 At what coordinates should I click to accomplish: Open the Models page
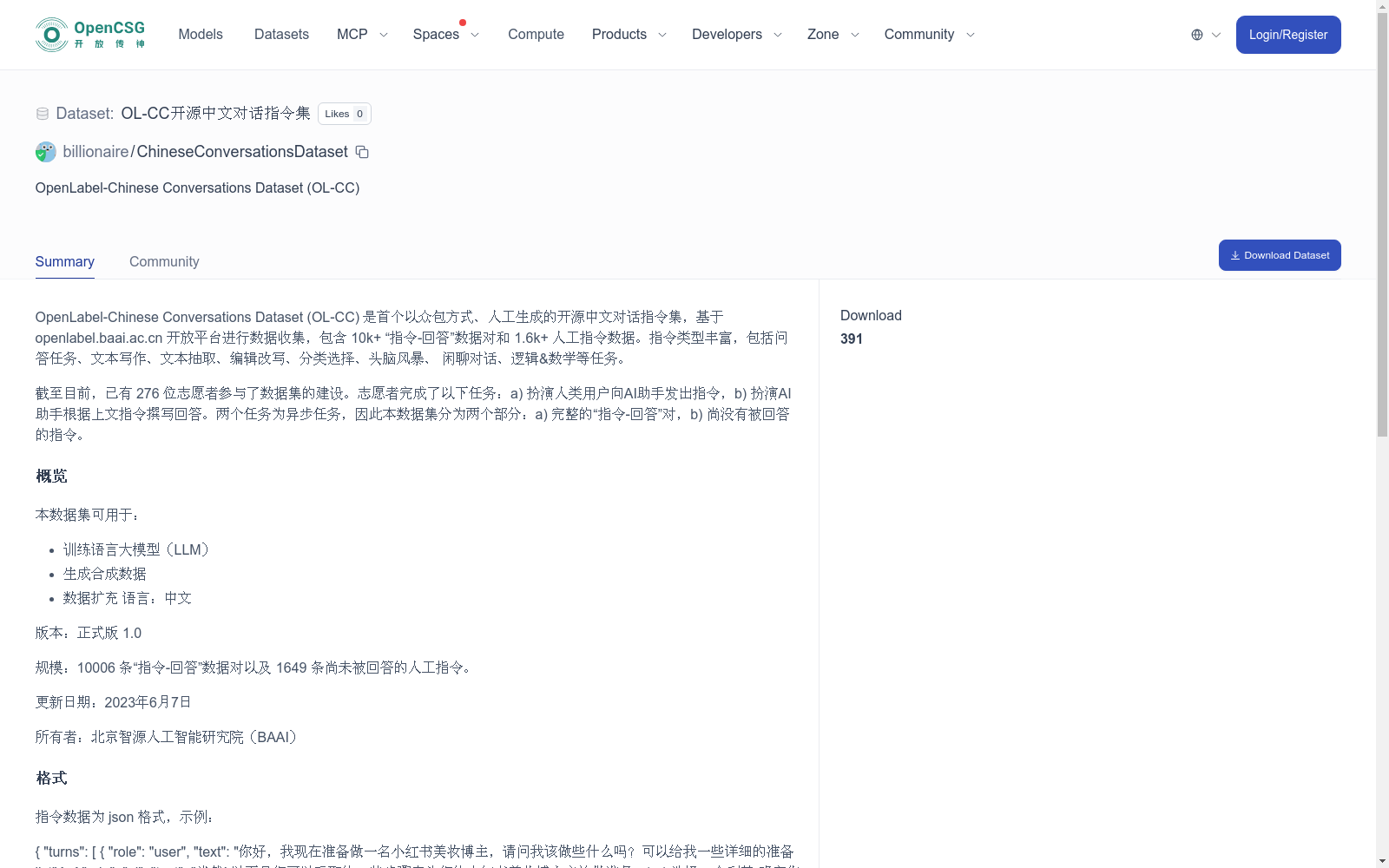point(201,35)
